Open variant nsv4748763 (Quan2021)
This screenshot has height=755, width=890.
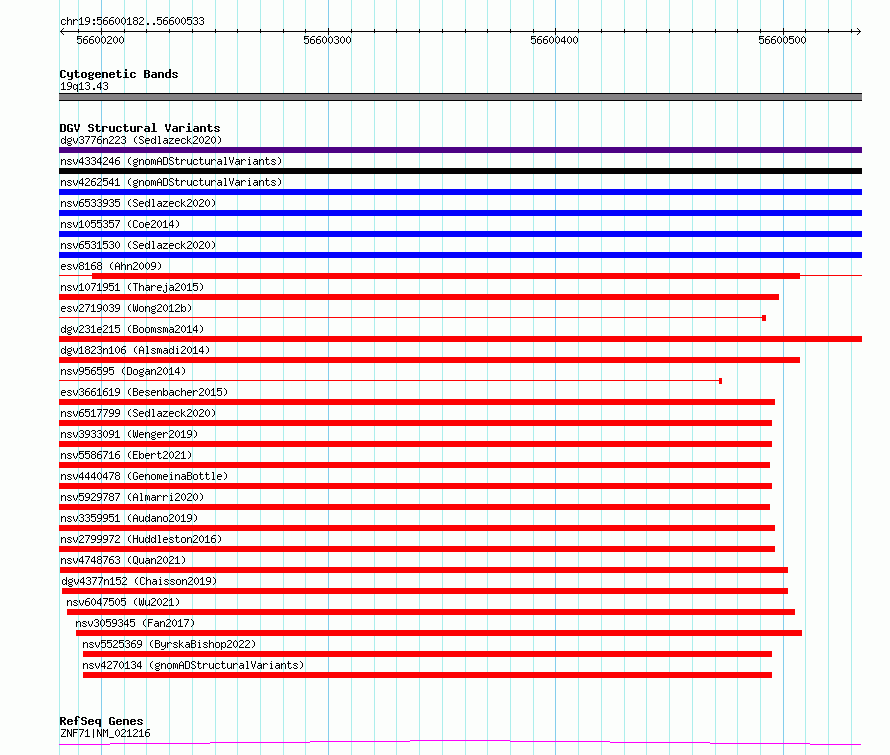tap(123, 560)
